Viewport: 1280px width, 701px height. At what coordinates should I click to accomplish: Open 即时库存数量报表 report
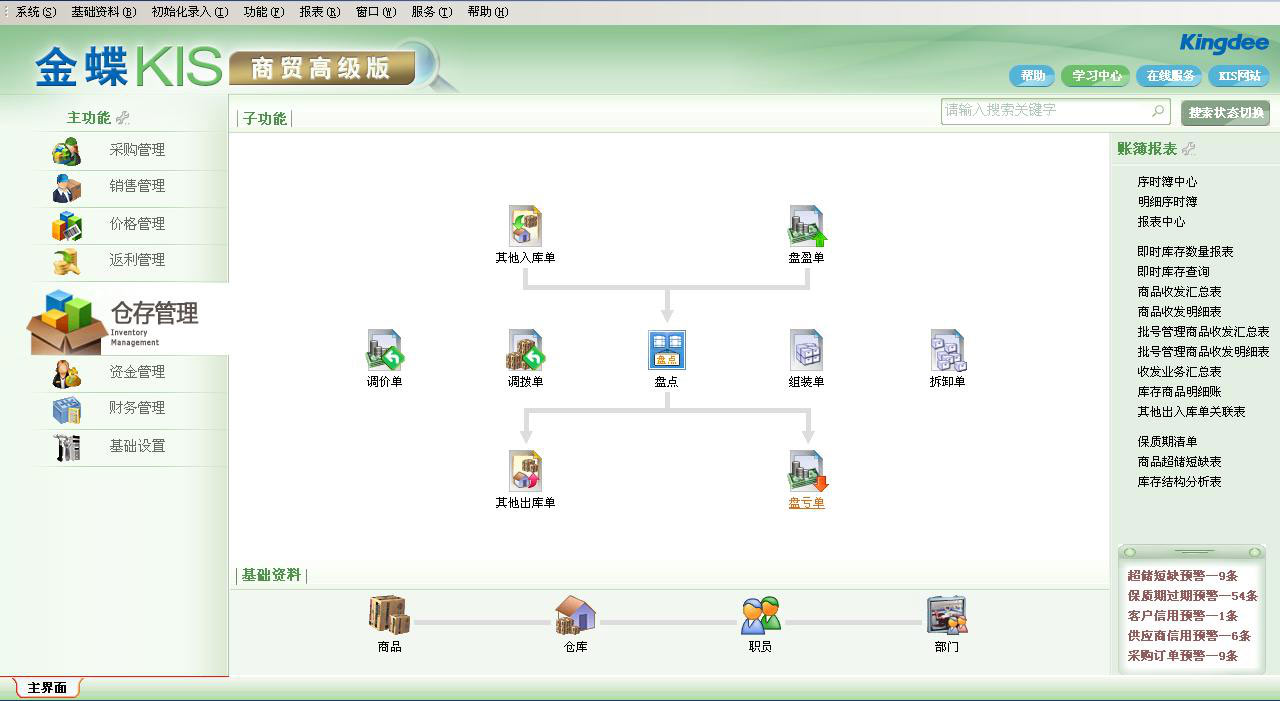[1185, 252]
